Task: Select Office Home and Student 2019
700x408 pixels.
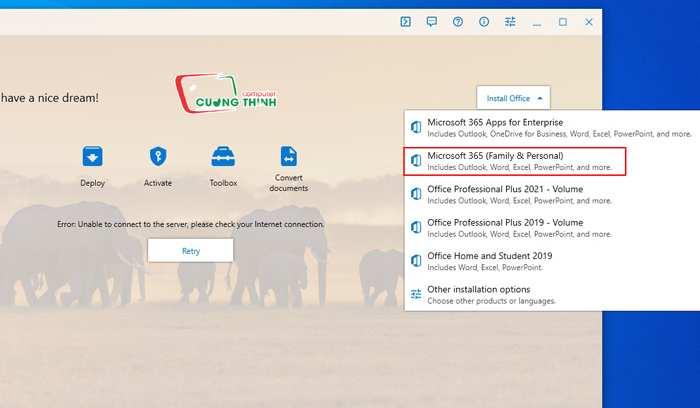Action: click(552, 262)
